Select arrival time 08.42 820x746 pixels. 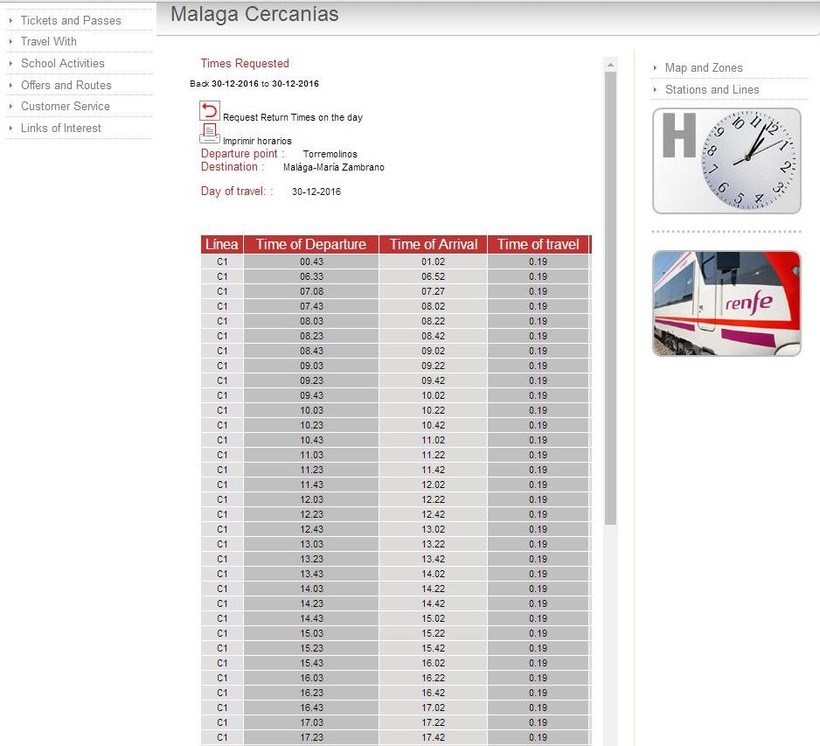pos(434,336)
